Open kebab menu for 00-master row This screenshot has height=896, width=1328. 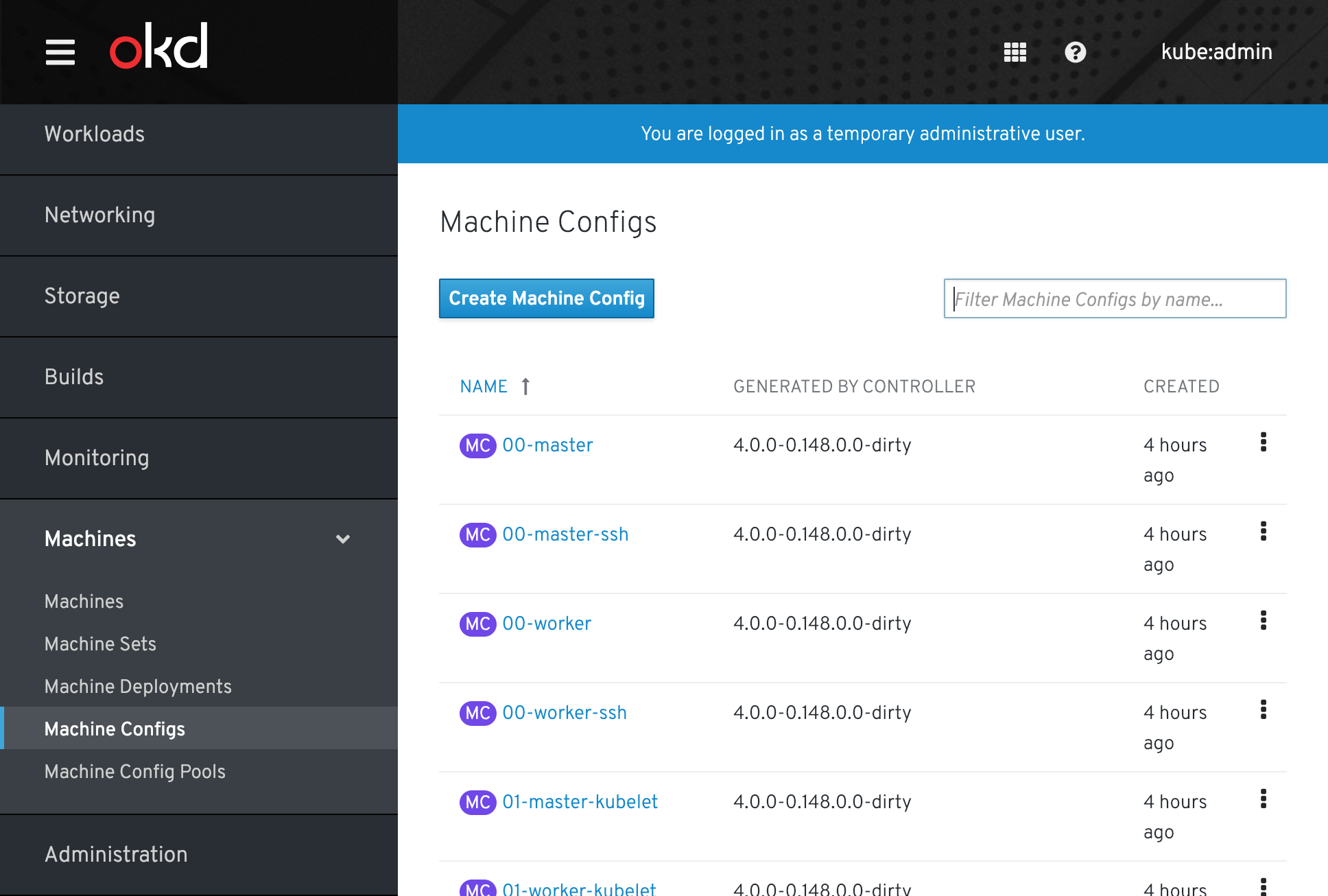pos(1263,443)
